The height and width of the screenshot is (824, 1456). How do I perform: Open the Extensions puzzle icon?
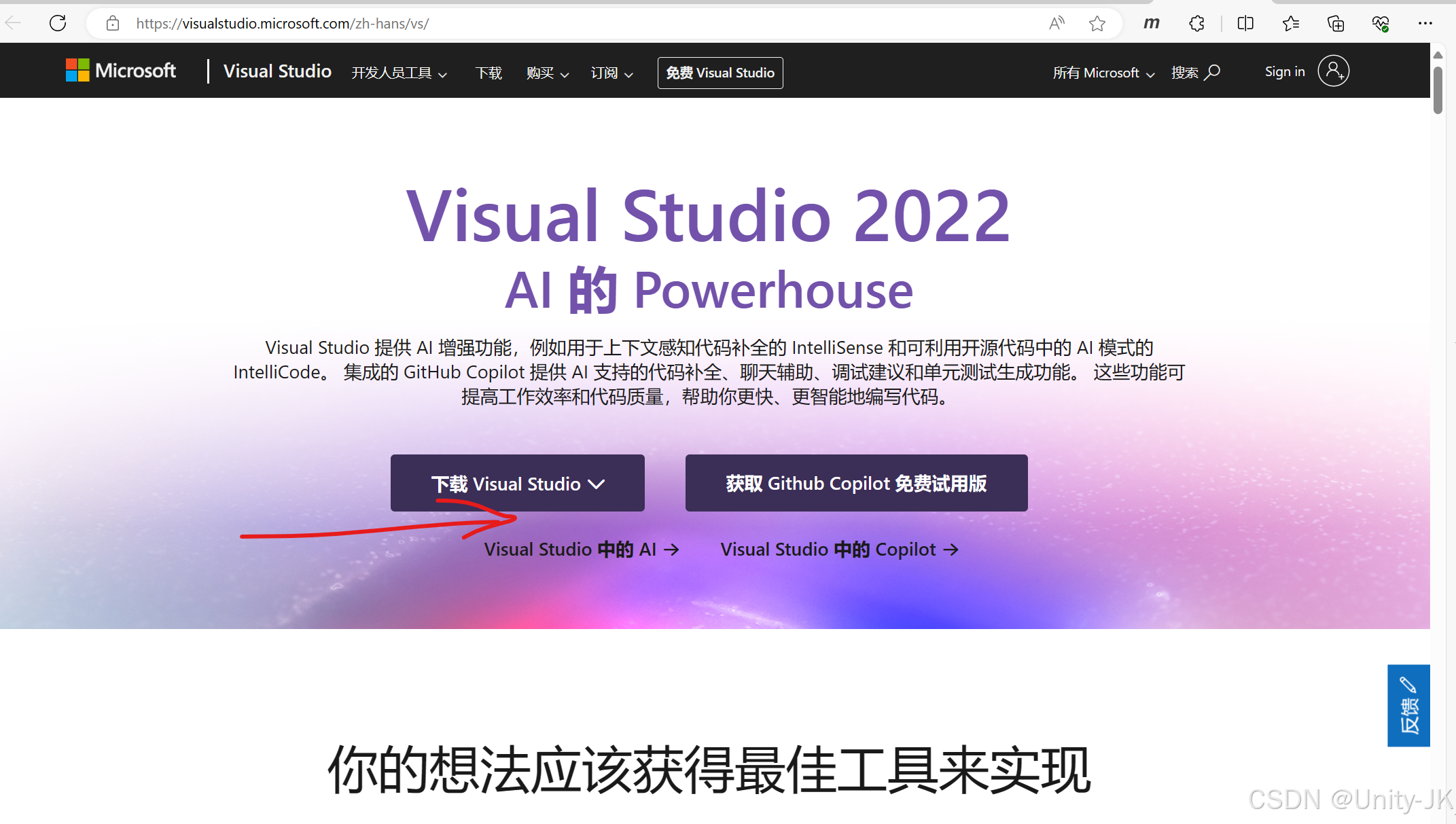tap(1196, 24)
